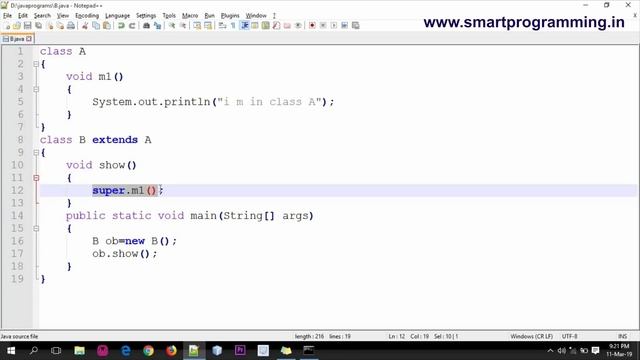Close the B.java tab with its X
640x360 pixels.
[x=29, y=39]
